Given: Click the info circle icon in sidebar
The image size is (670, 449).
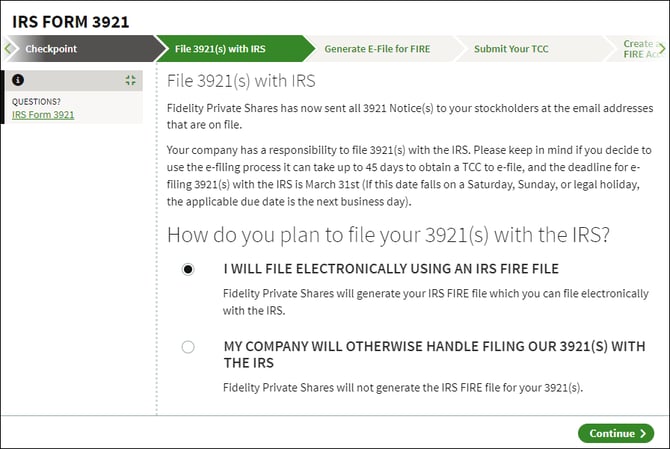Looking at the screenshot, I should pos(18,80).
